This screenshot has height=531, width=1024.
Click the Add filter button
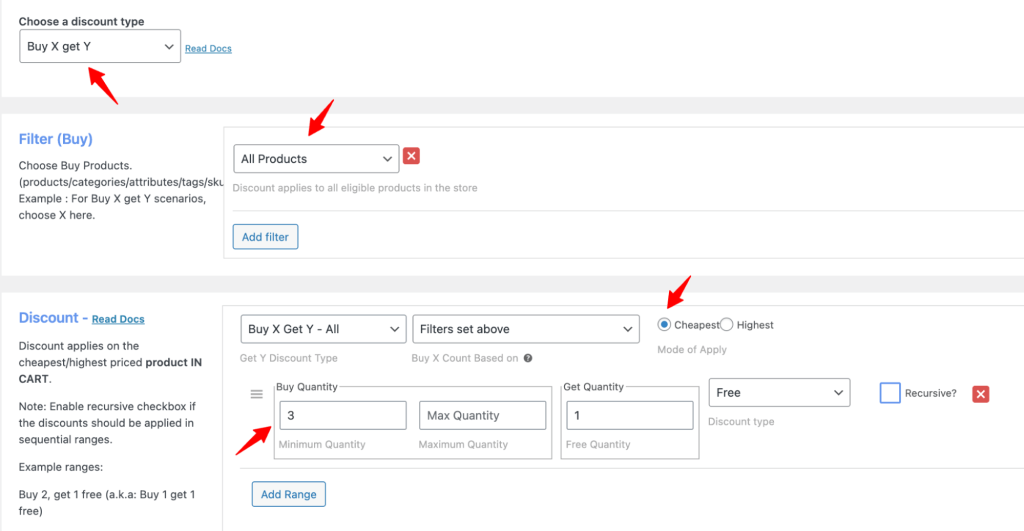coord(265,237)
